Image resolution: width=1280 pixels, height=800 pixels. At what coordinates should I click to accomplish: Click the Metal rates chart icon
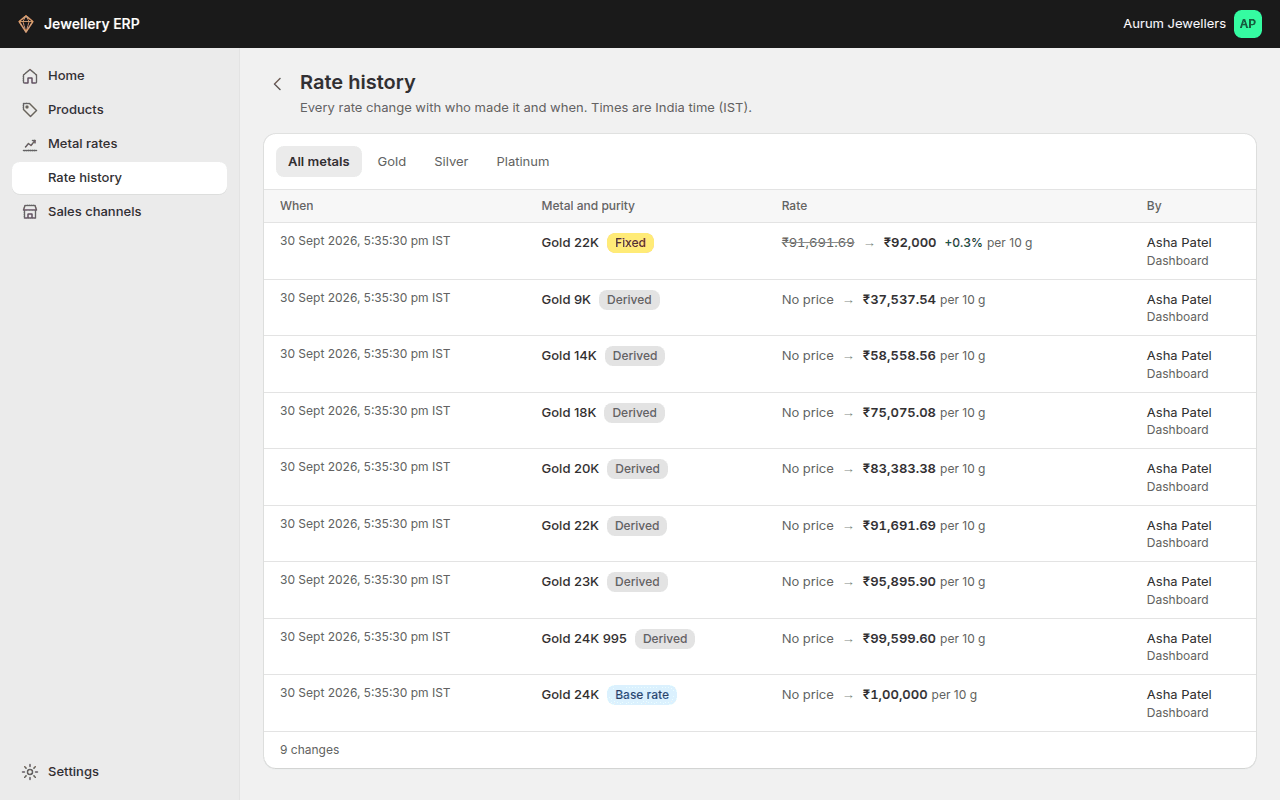click(30, 144)
